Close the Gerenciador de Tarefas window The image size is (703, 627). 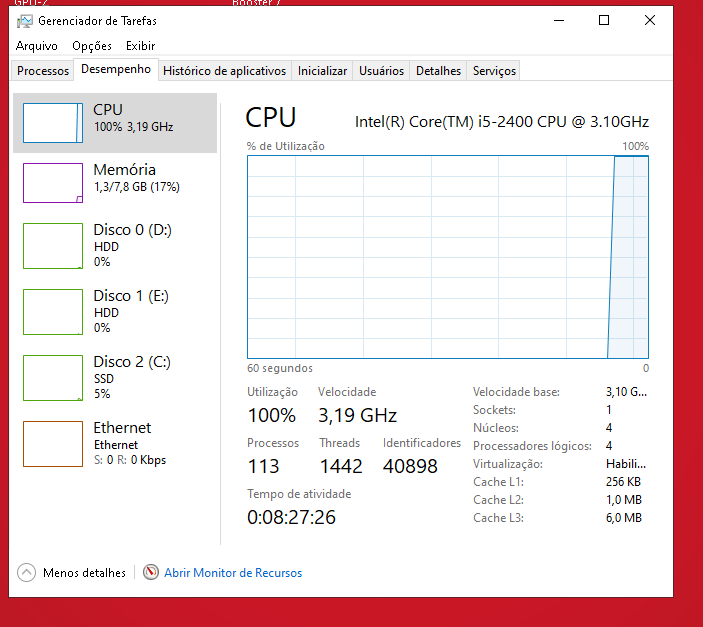click(650, 21)
